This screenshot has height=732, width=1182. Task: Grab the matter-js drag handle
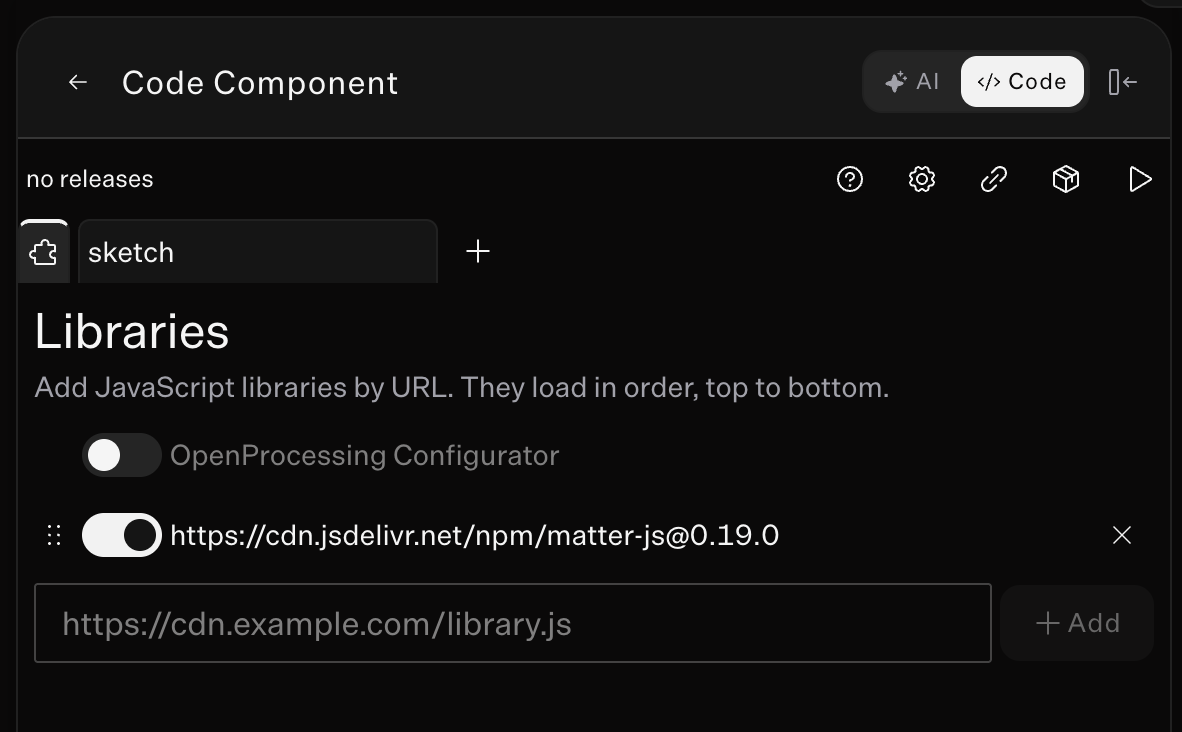tap(54, 535)
